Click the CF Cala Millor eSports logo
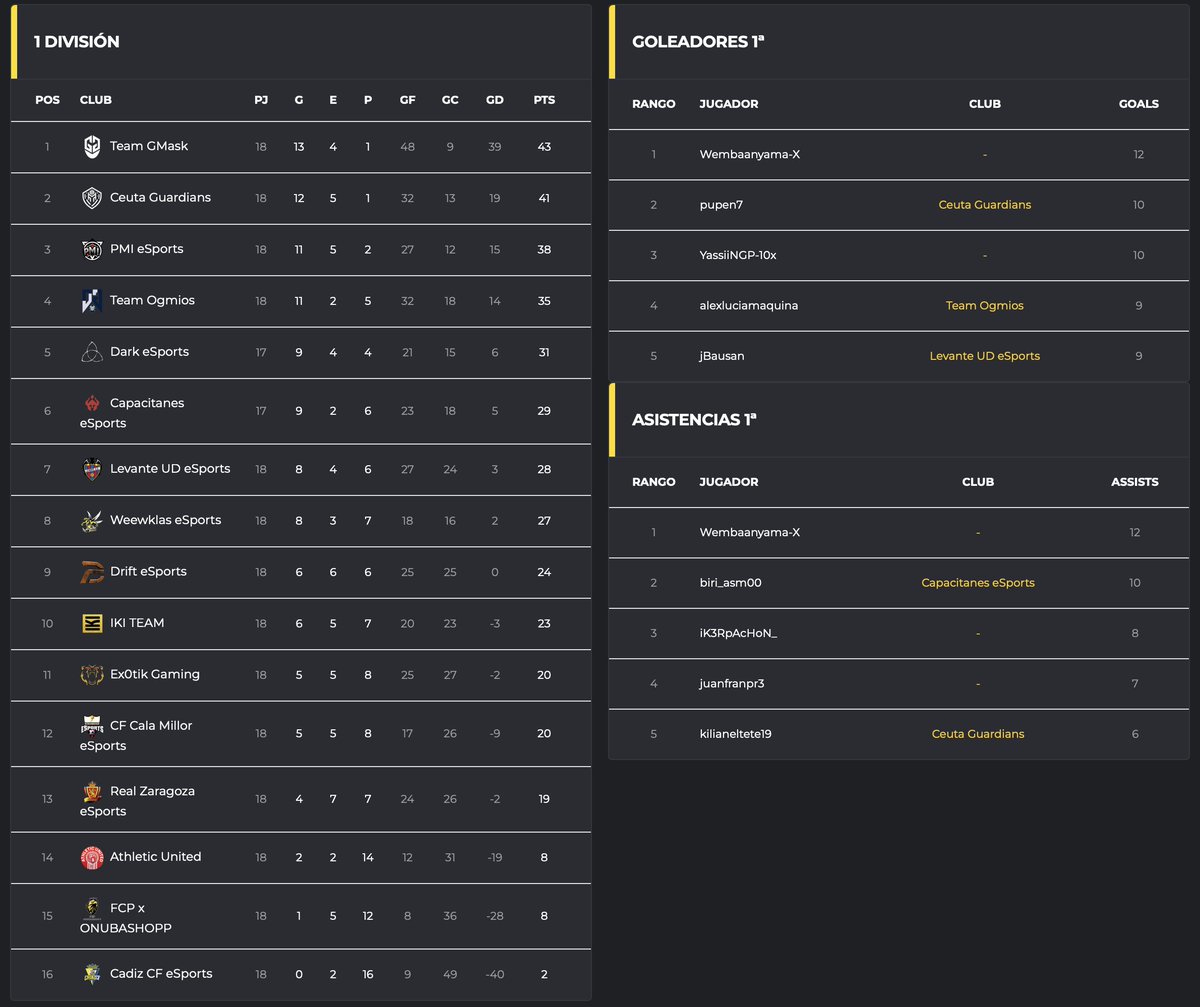1200x1007 pixels. pos(92,726)
